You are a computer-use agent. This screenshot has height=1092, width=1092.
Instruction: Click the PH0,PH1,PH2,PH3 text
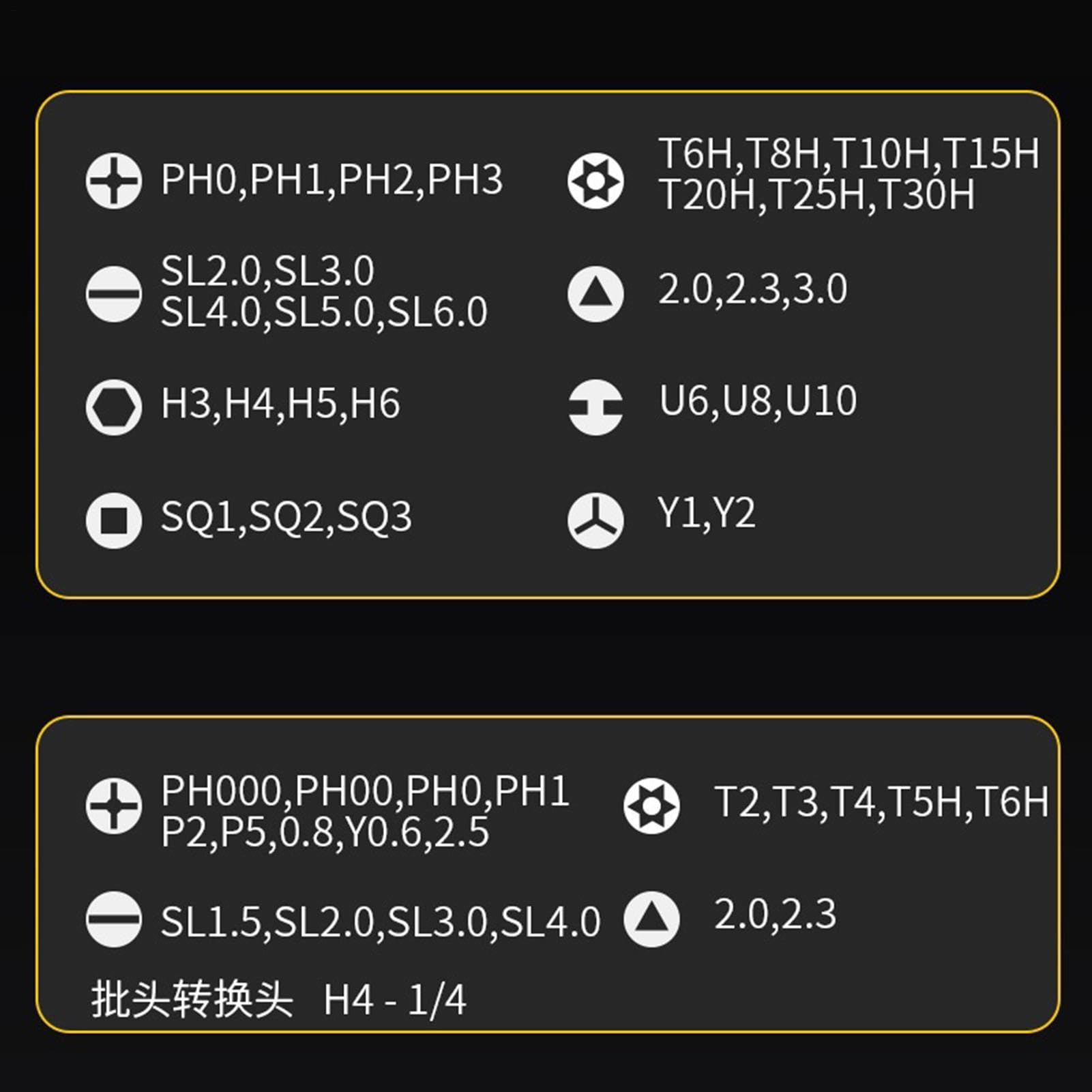coord(331,180)
